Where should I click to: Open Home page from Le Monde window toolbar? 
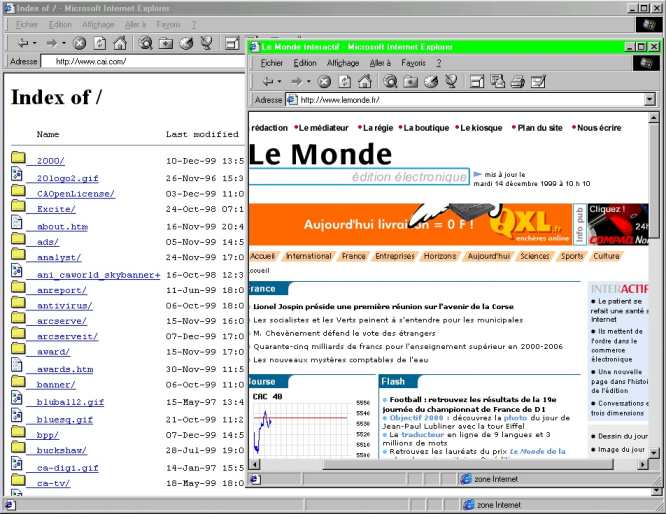pos(365,81)
